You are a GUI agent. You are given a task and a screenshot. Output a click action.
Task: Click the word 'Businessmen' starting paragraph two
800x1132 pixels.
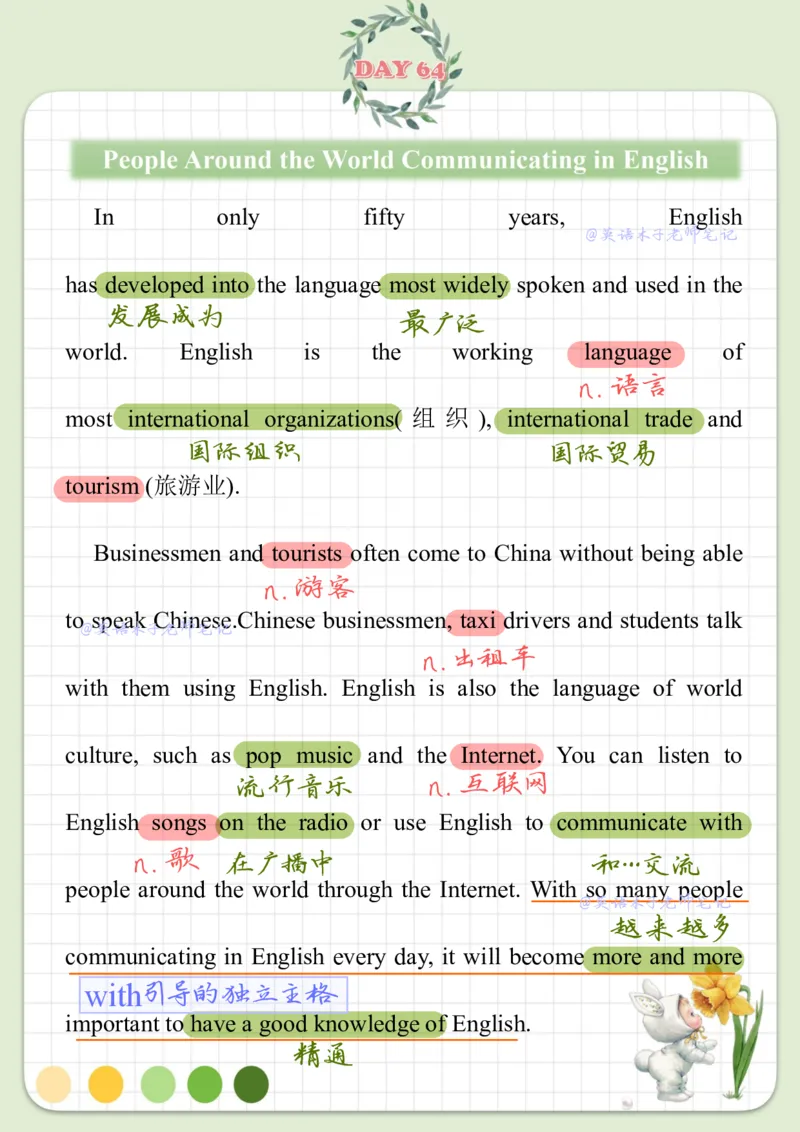(158, 554)
